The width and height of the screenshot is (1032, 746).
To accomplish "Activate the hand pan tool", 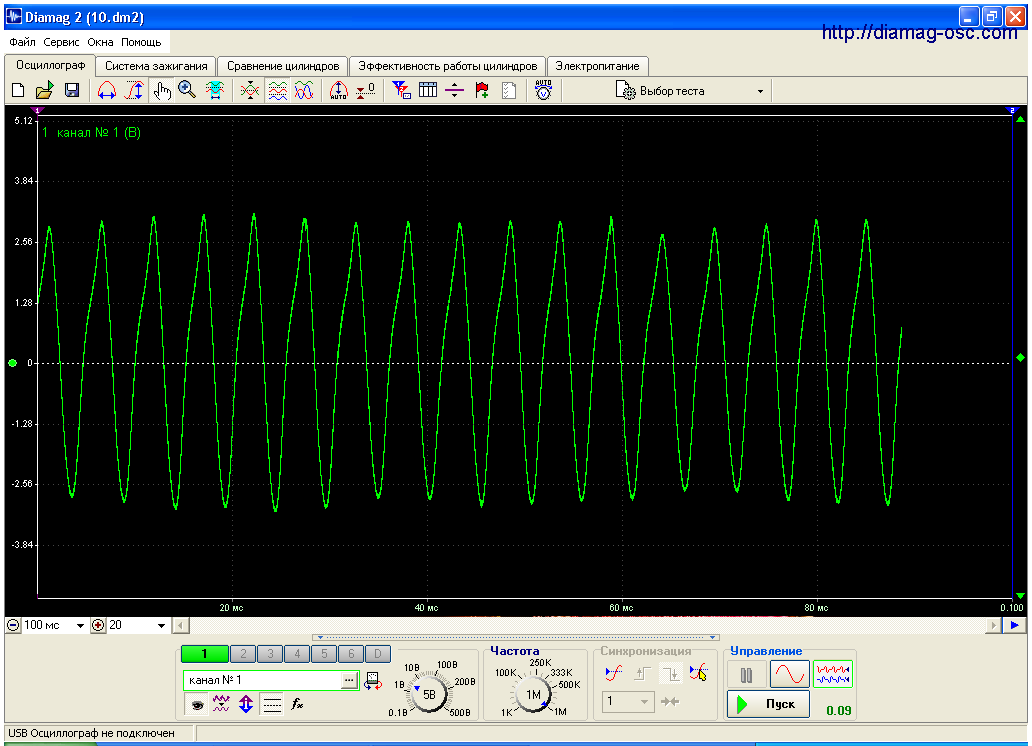I will (161, 91).
